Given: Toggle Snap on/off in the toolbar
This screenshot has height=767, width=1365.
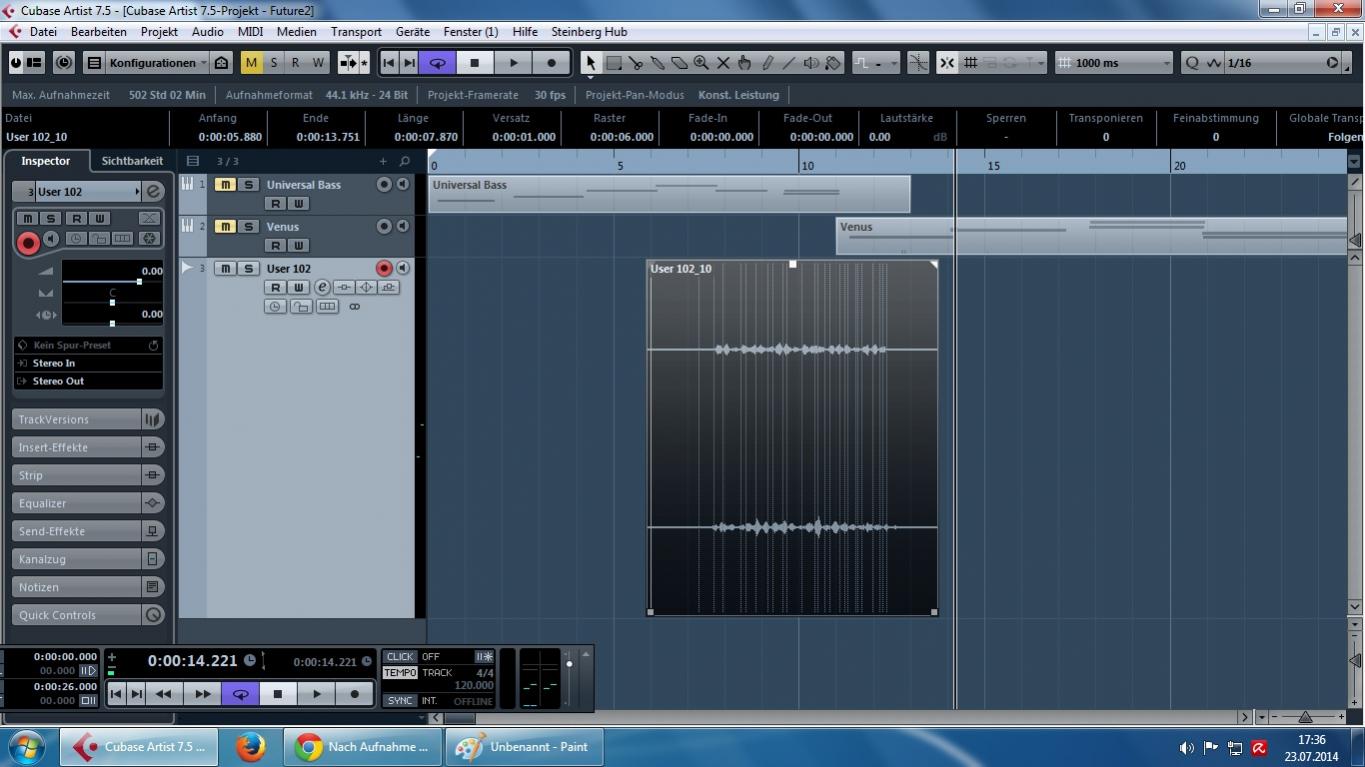Looking at the screenshot, I should click(946, 63).
